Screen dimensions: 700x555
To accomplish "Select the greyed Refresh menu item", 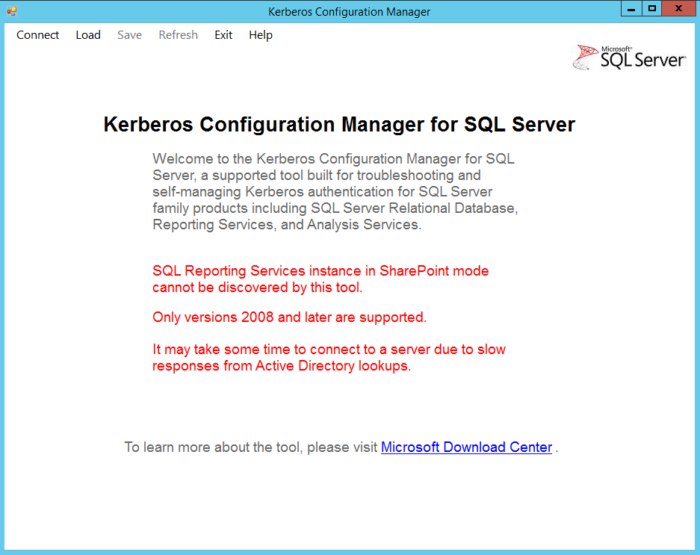I will (178, 35).
